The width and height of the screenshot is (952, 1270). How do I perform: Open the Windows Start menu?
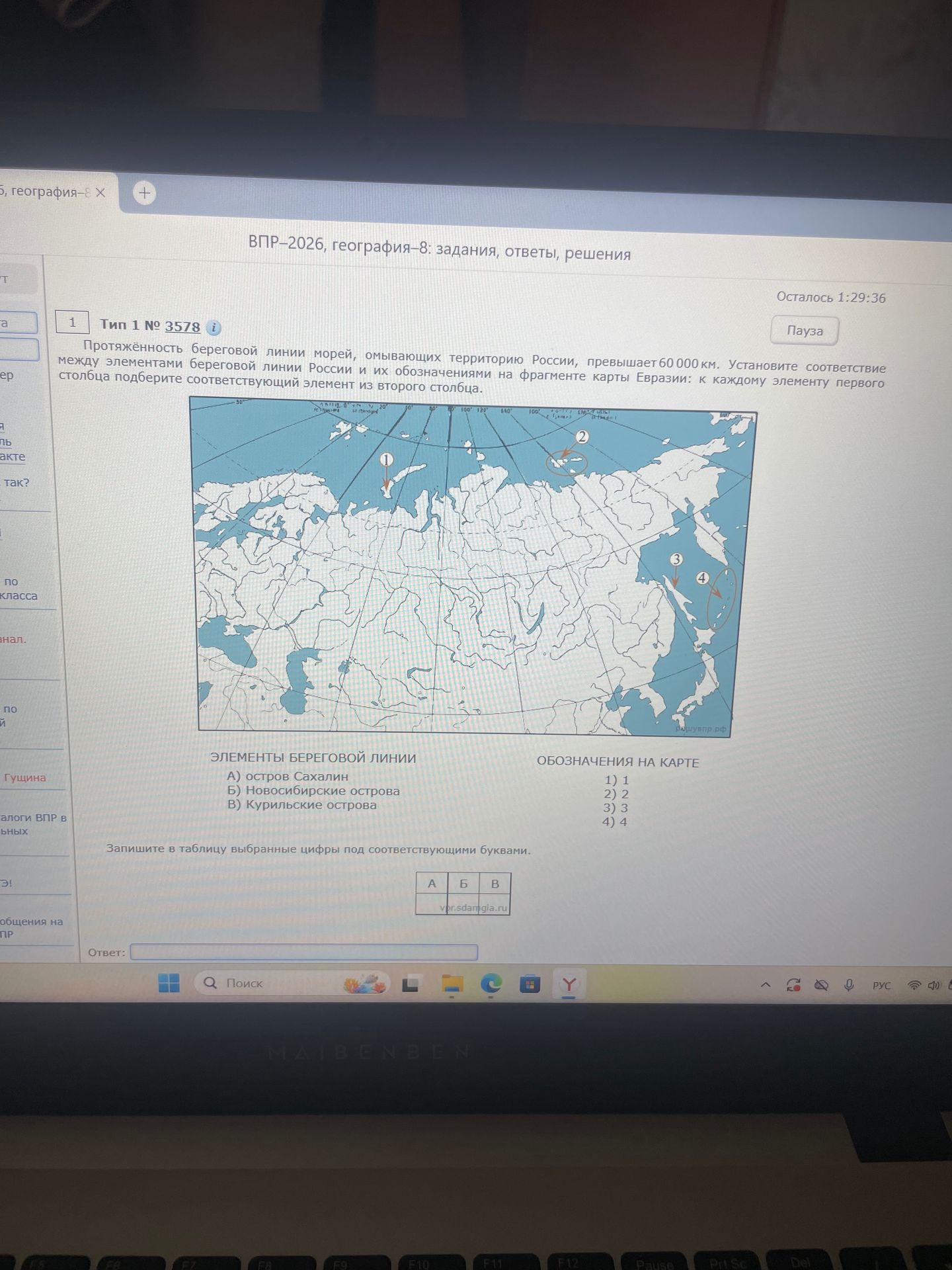click(x=169, y=983)
